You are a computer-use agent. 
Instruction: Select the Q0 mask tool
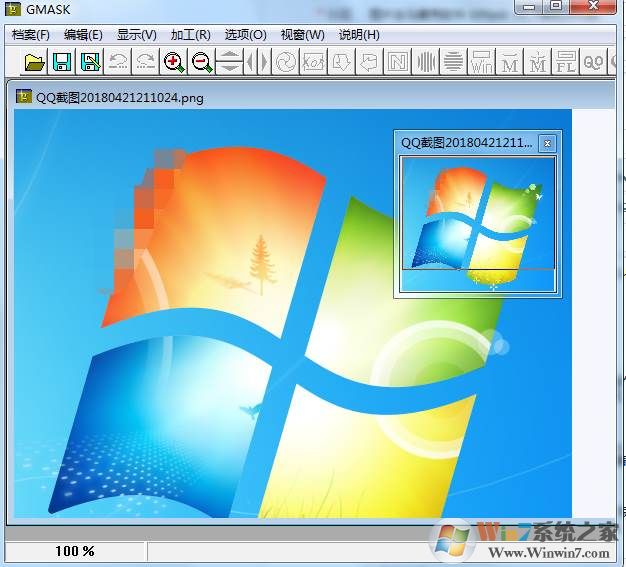pyautogui.click(x=593, y=62)
